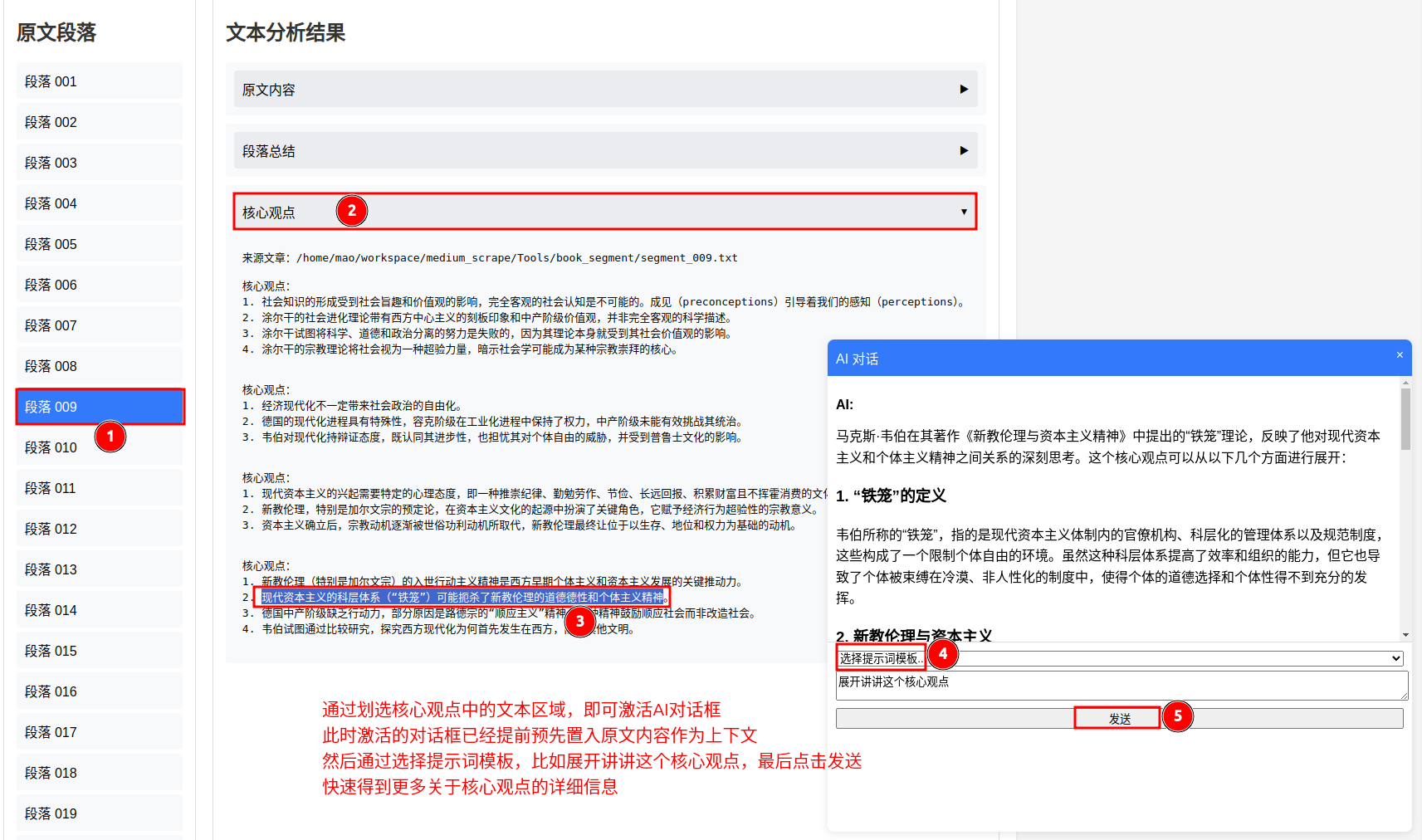Click the ▶ disclosure triangle on 原文内容

click(x=964, y=89)
